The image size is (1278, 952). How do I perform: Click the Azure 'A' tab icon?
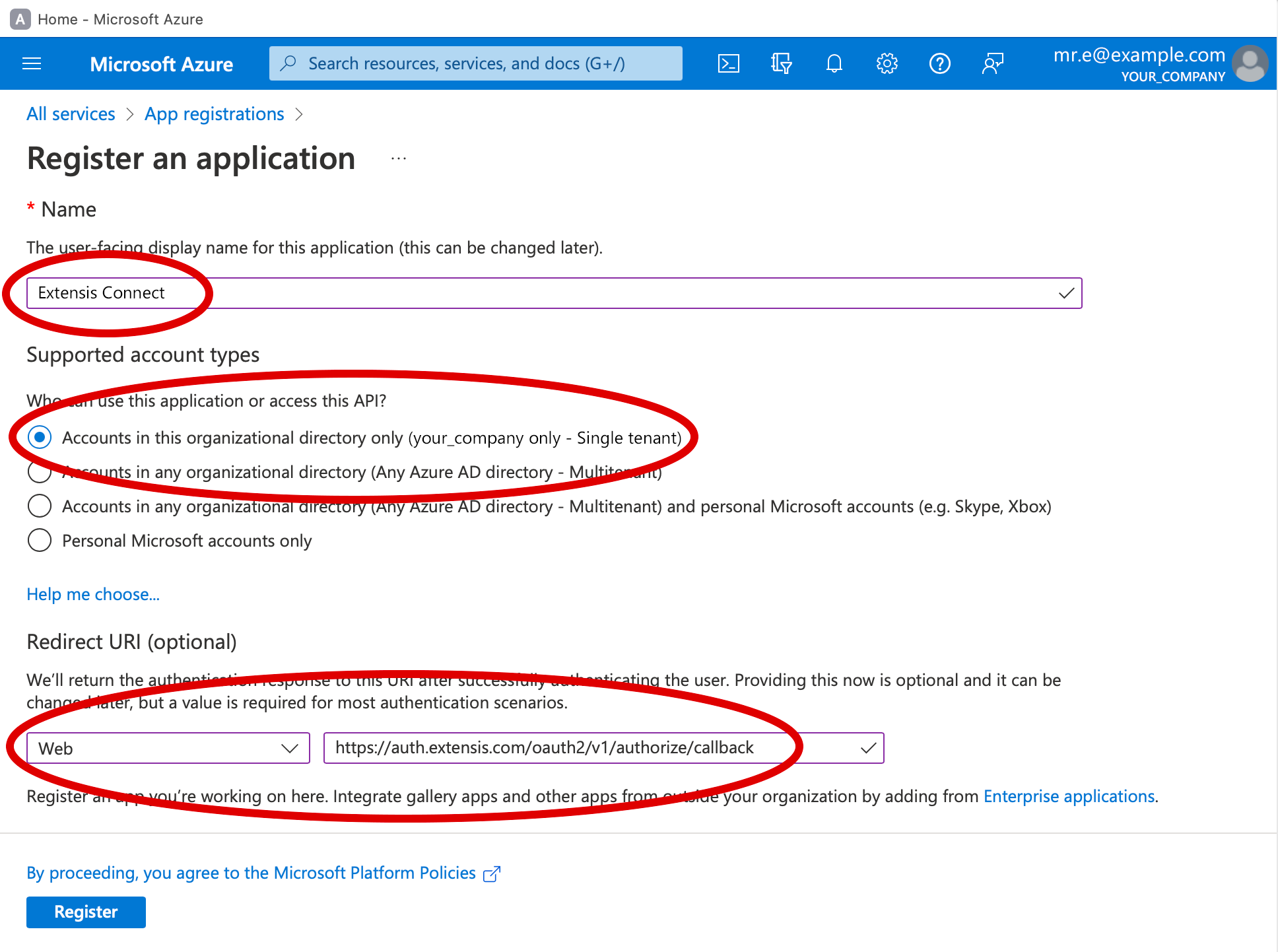coord(20,19)
